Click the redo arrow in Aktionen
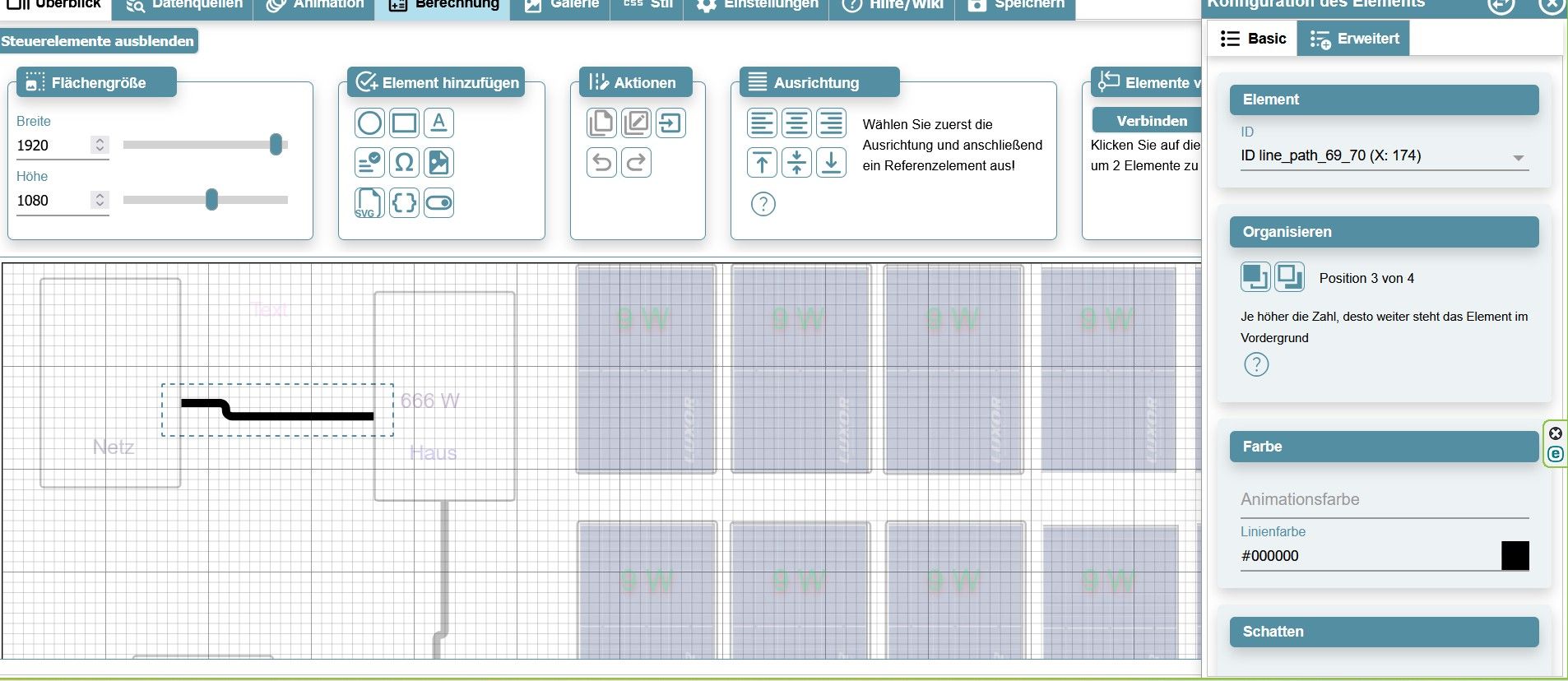The width and height of the screenshot is (1568, 681). pos(636,163)
